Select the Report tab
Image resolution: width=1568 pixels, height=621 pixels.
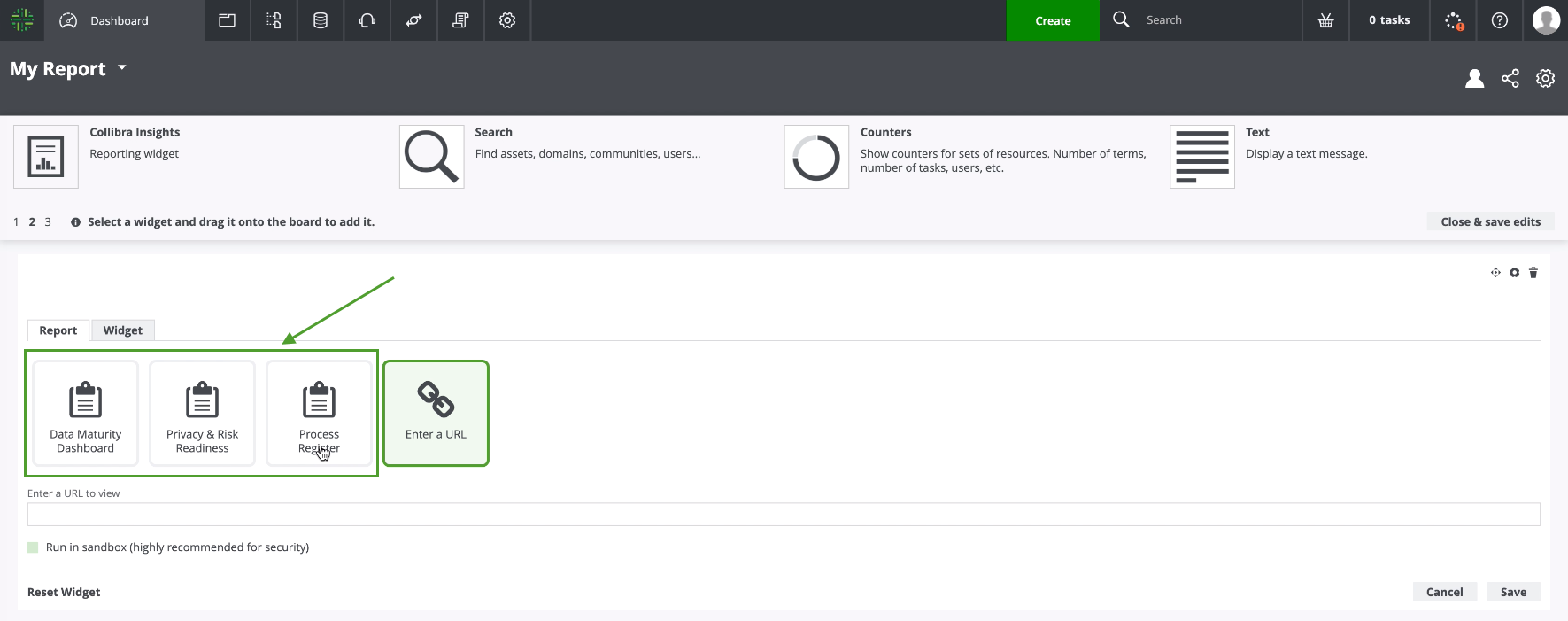58,330
